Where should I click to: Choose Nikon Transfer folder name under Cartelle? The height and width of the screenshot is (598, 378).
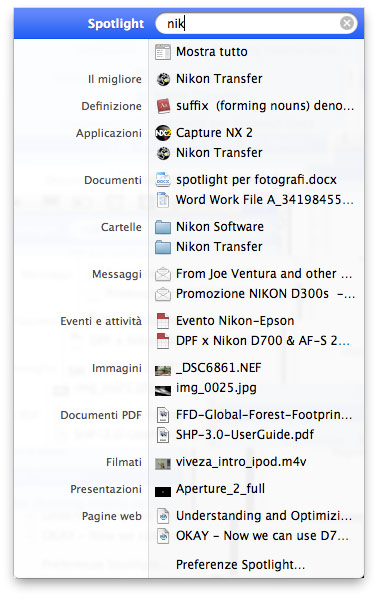219,247
